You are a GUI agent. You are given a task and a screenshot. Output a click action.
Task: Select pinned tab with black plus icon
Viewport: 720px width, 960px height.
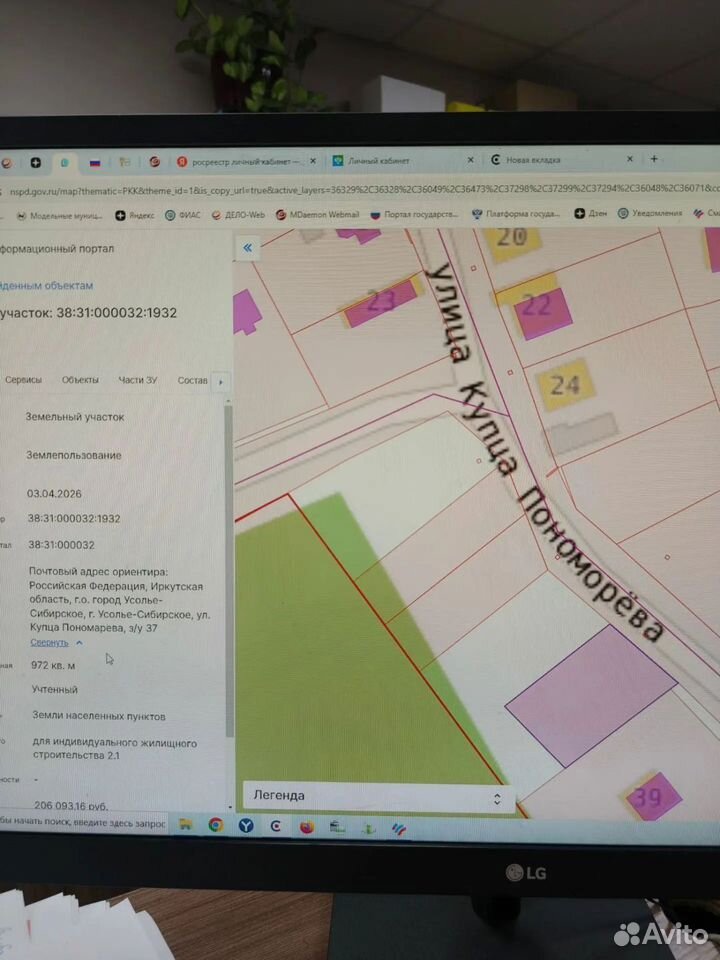coord(36,163)
